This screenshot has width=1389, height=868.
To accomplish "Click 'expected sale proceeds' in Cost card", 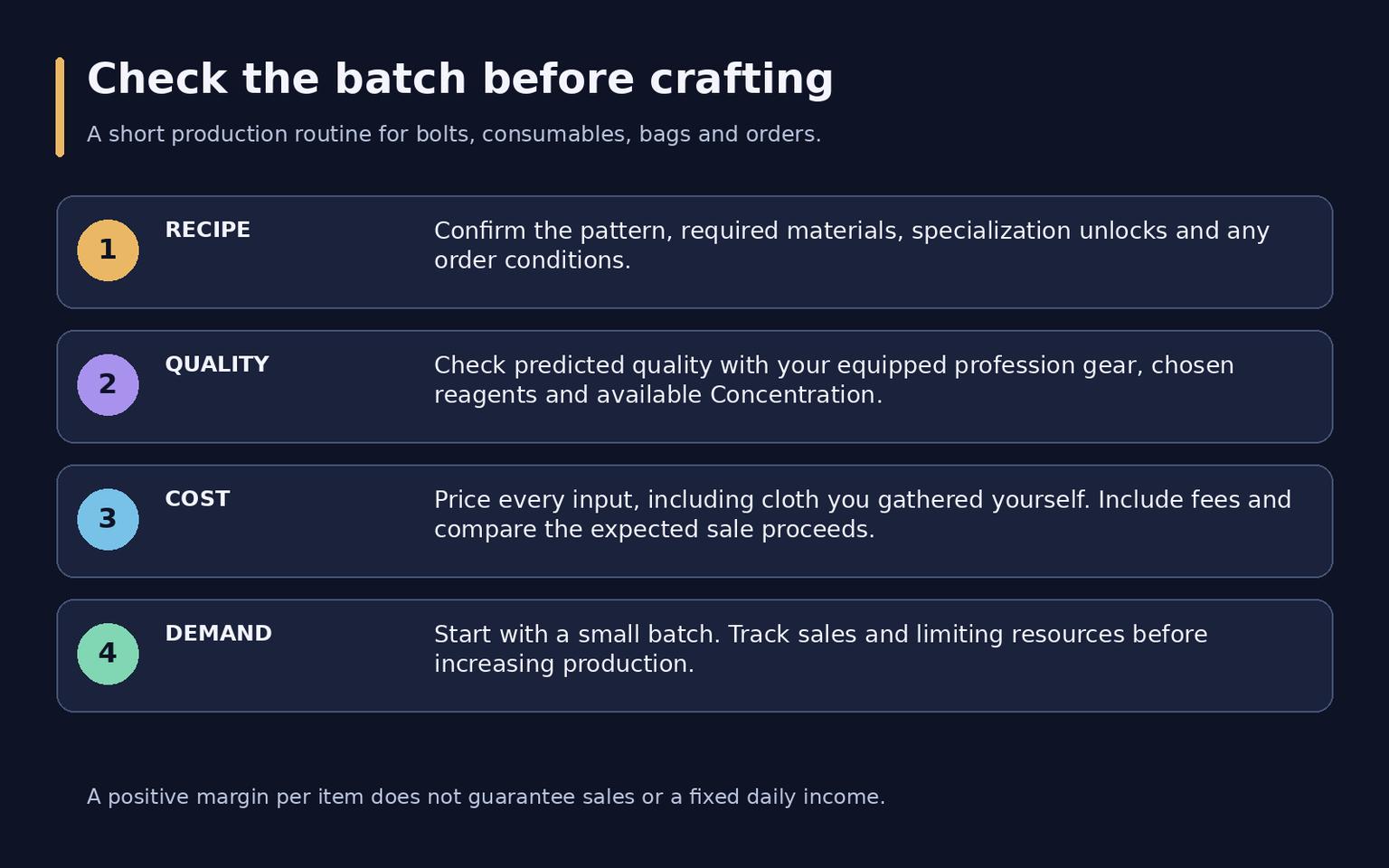I will click(x=733, y=530).
